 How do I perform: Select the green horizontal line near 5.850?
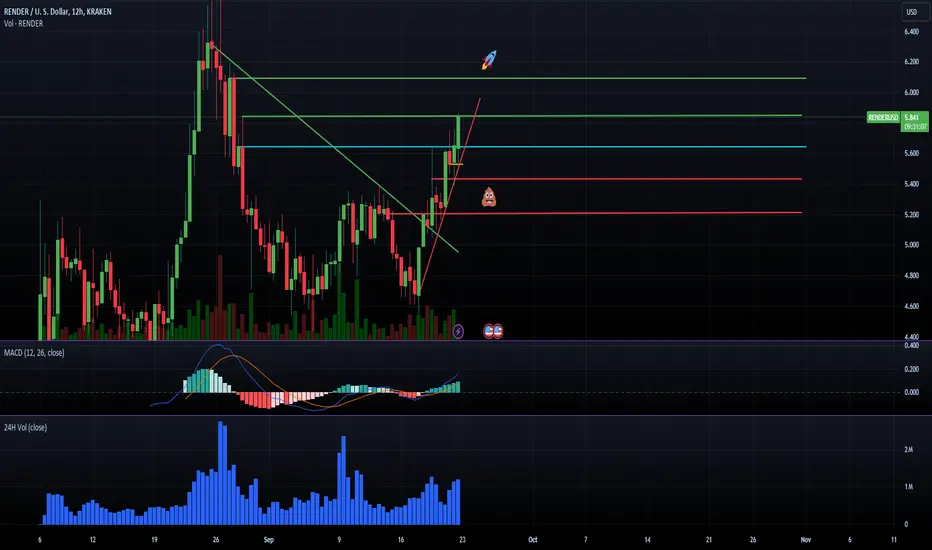[522, 116]
